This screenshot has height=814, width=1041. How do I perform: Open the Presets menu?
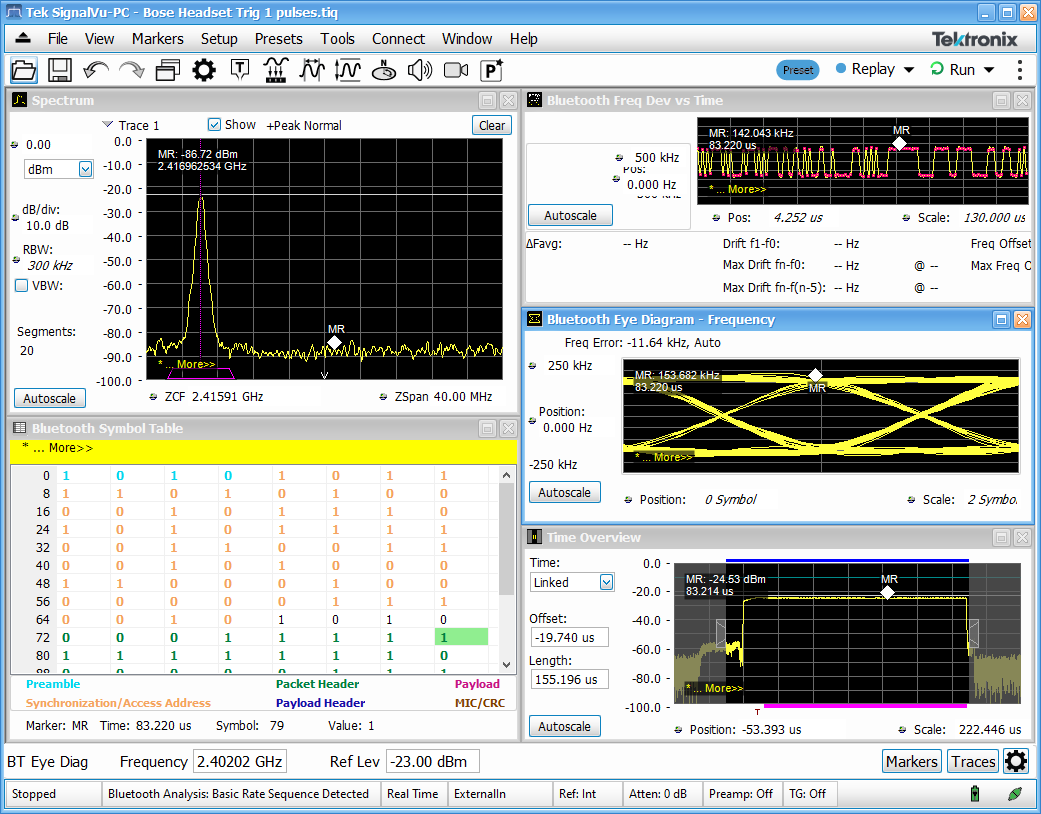point(278,39)
